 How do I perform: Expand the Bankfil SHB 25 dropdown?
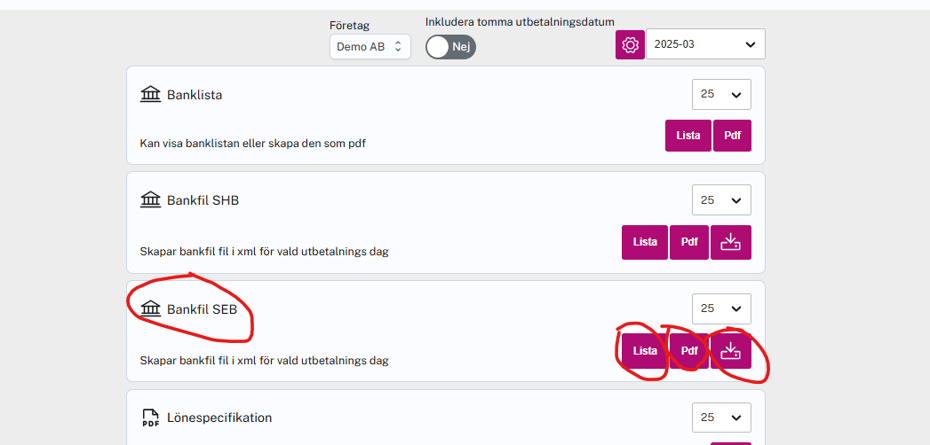click(x=721, y=200)
